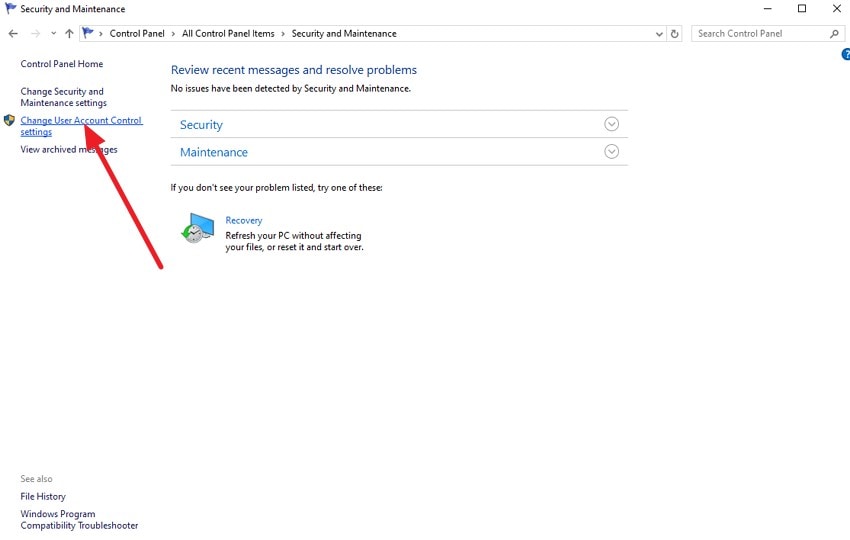Click the Maintenance section heading

click(214, 152)
